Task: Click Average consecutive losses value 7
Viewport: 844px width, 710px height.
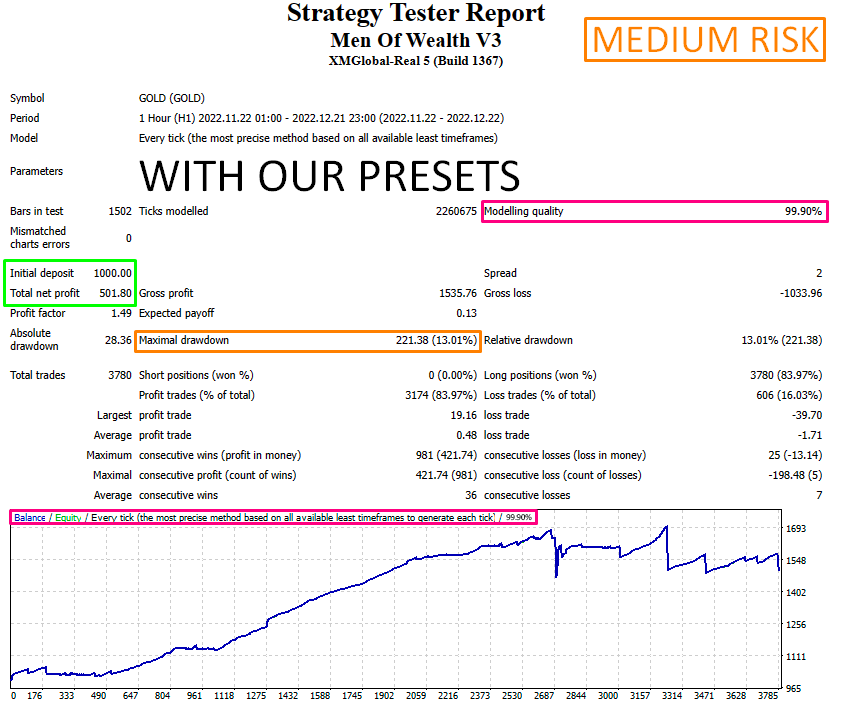Action: 819,495
